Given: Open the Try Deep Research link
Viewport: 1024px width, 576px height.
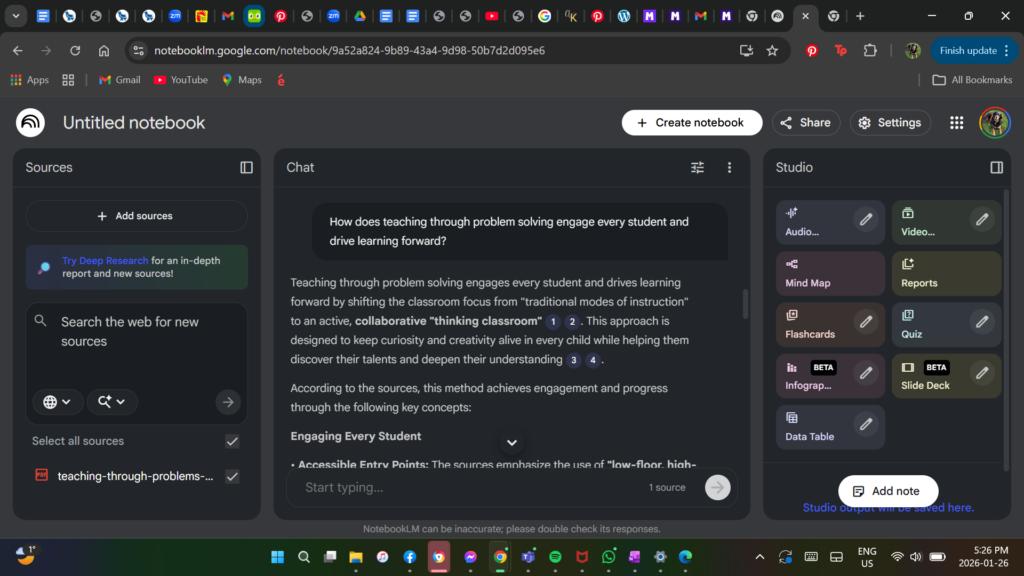Looking at the screenshot, I should (105, 261).
